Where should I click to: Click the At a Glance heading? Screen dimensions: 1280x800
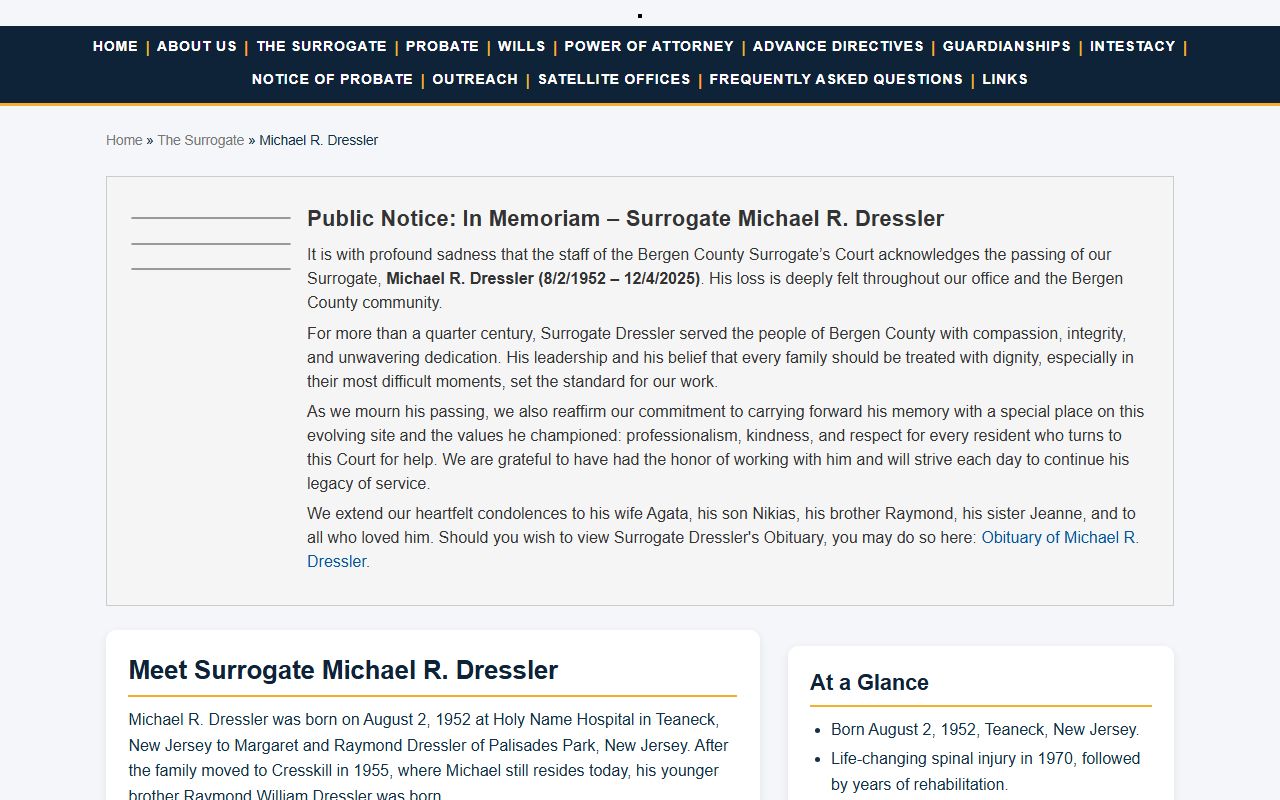point(869,682)
